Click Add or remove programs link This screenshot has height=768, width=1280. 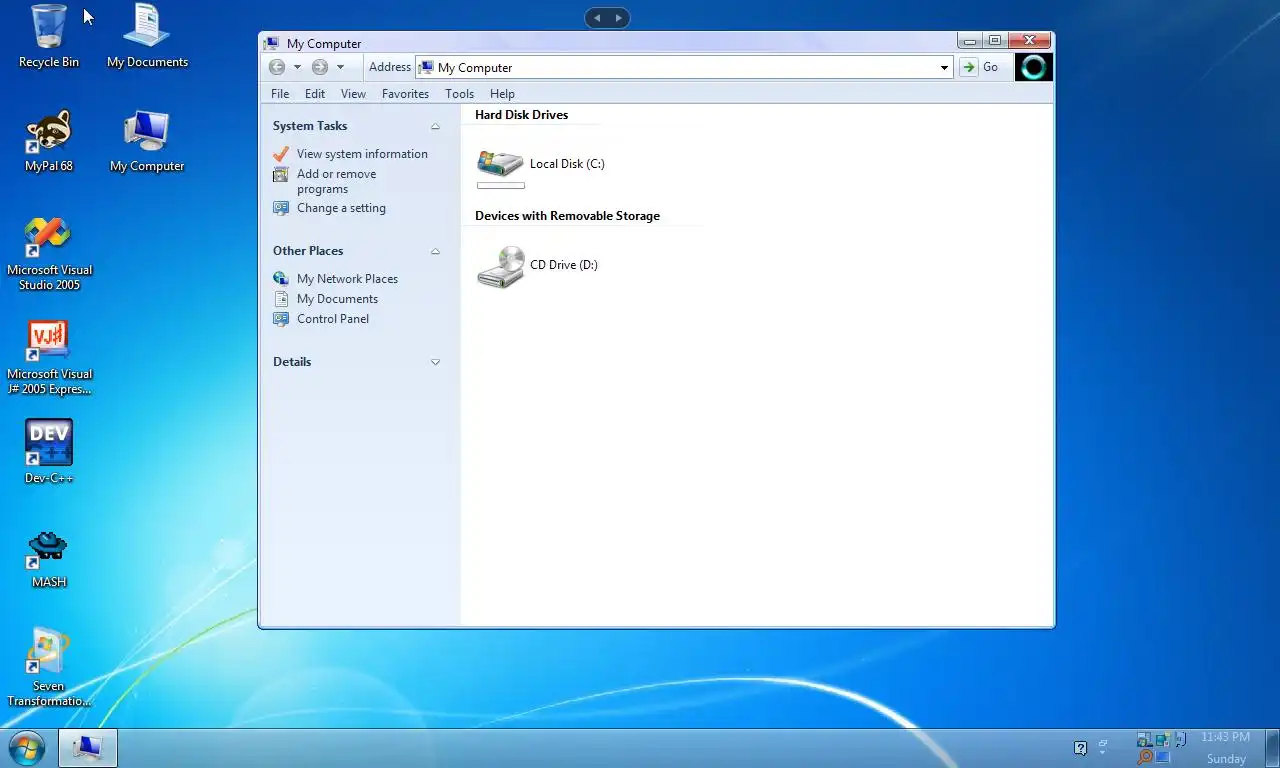tap(336, 181)
